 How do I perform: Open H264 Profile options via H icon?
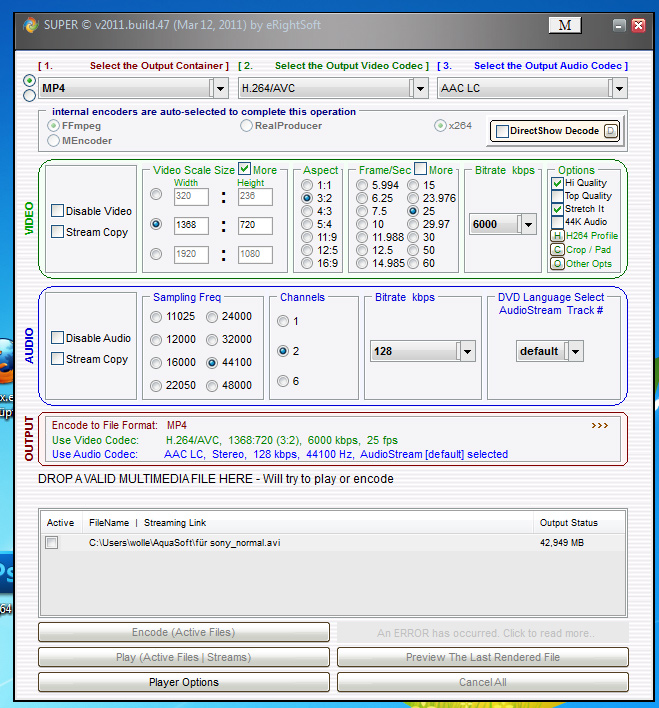coord(557,236)
